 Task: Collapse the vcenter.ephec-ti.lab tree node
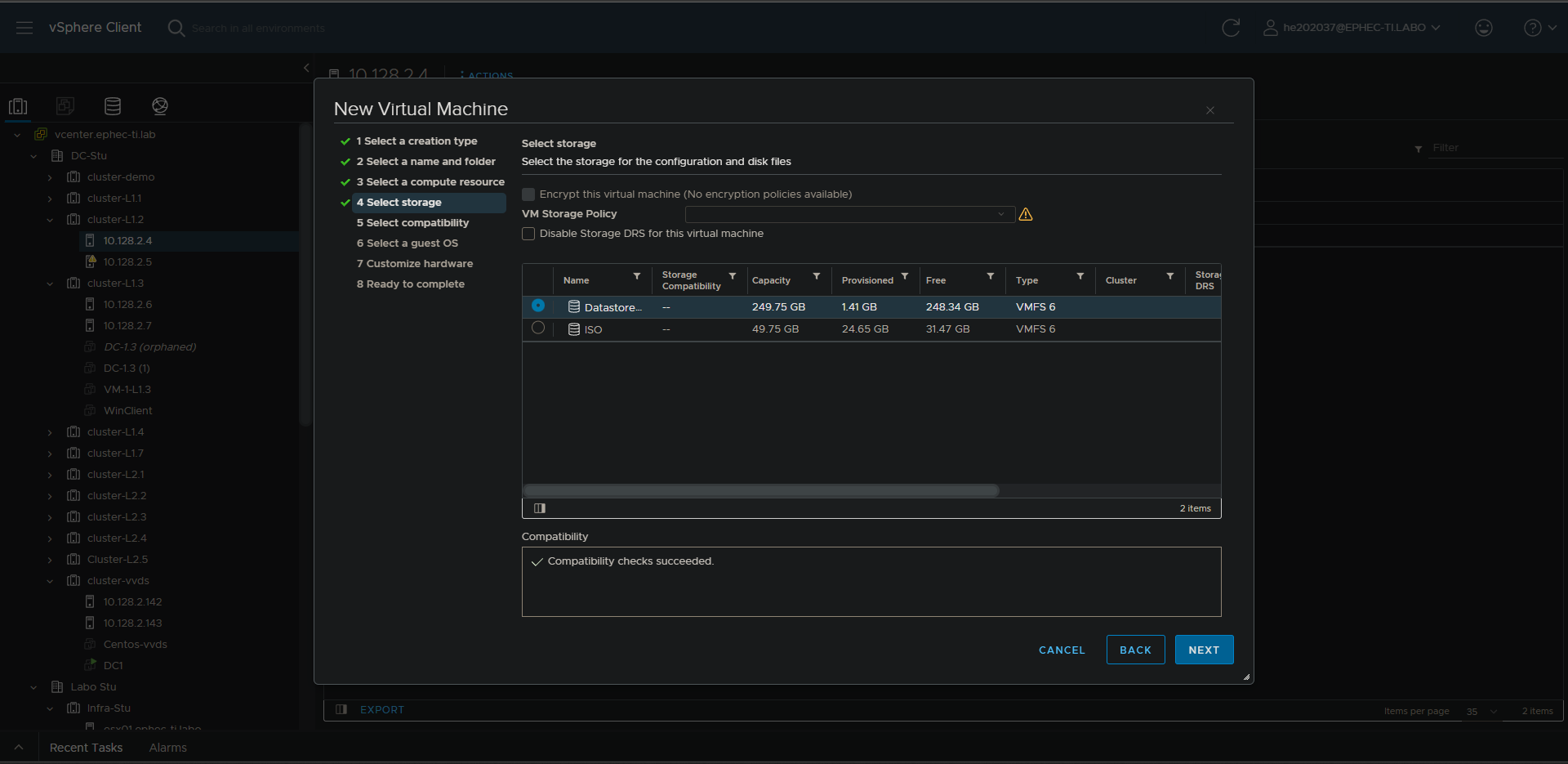pyautogui.click(x=17, y=135)
